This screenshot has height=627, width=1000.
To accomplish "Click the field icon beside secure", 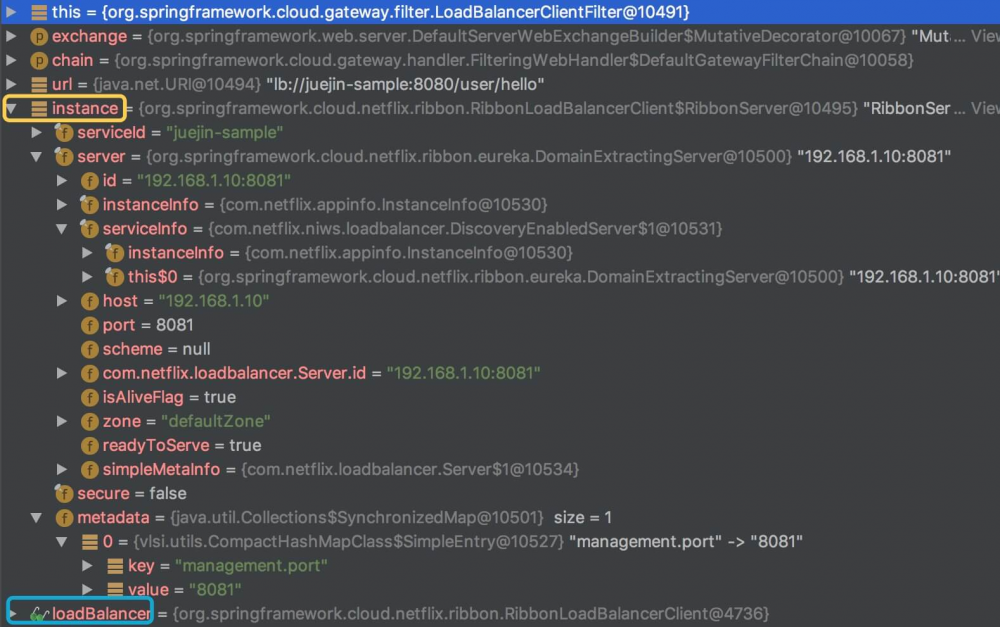I will [x=64, y=493].
